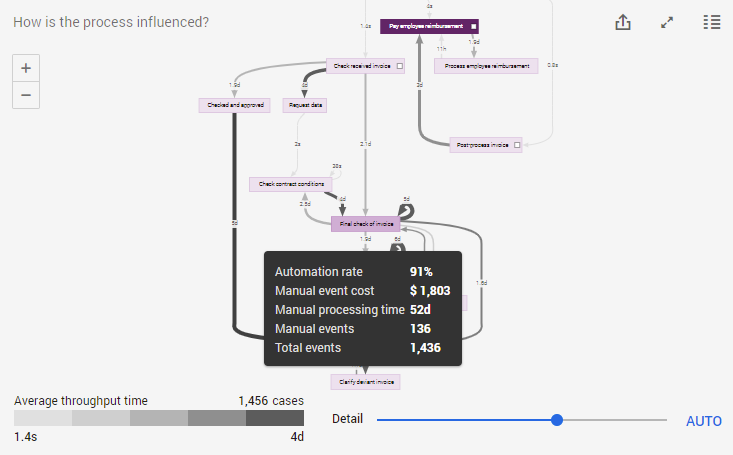The image size is (733, 455).
Task: Click the darkest throughput time legend swatch
Action: point(275,420)
